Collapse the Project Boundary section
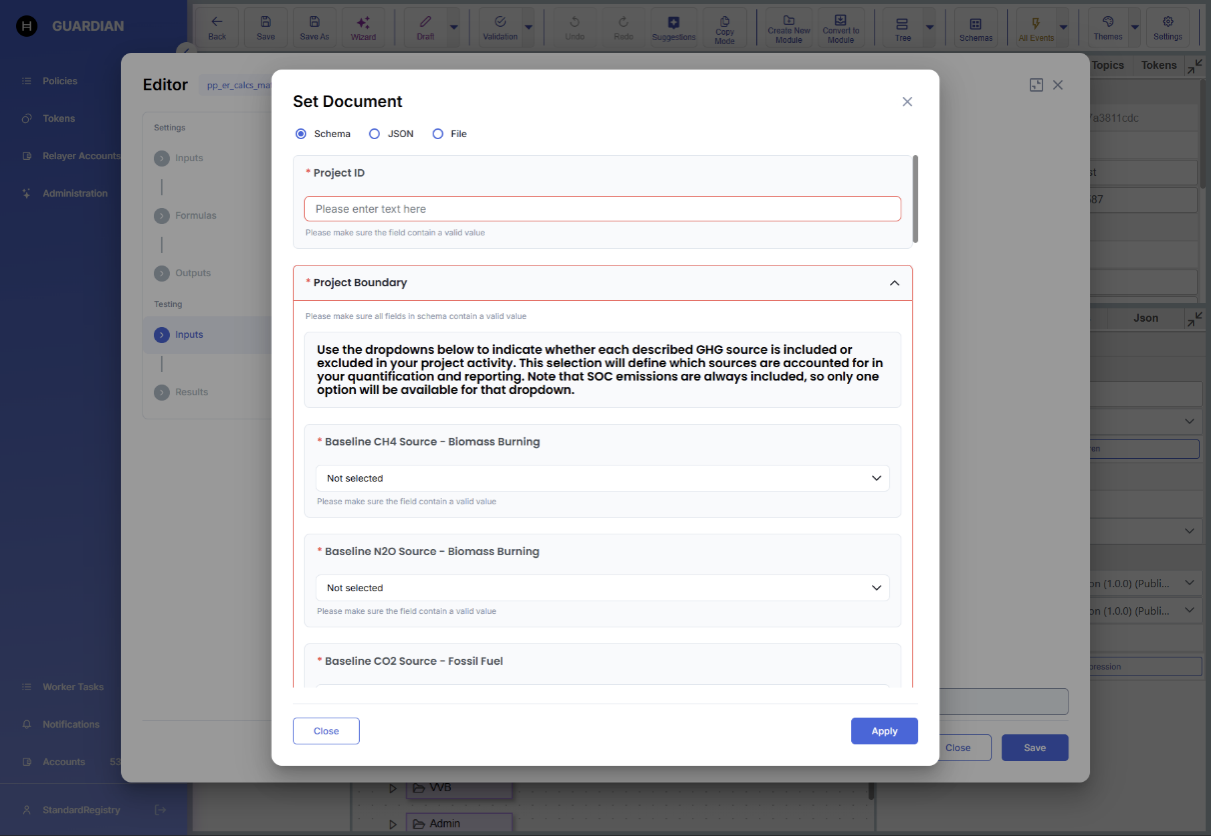 click(x=894, y=283)
